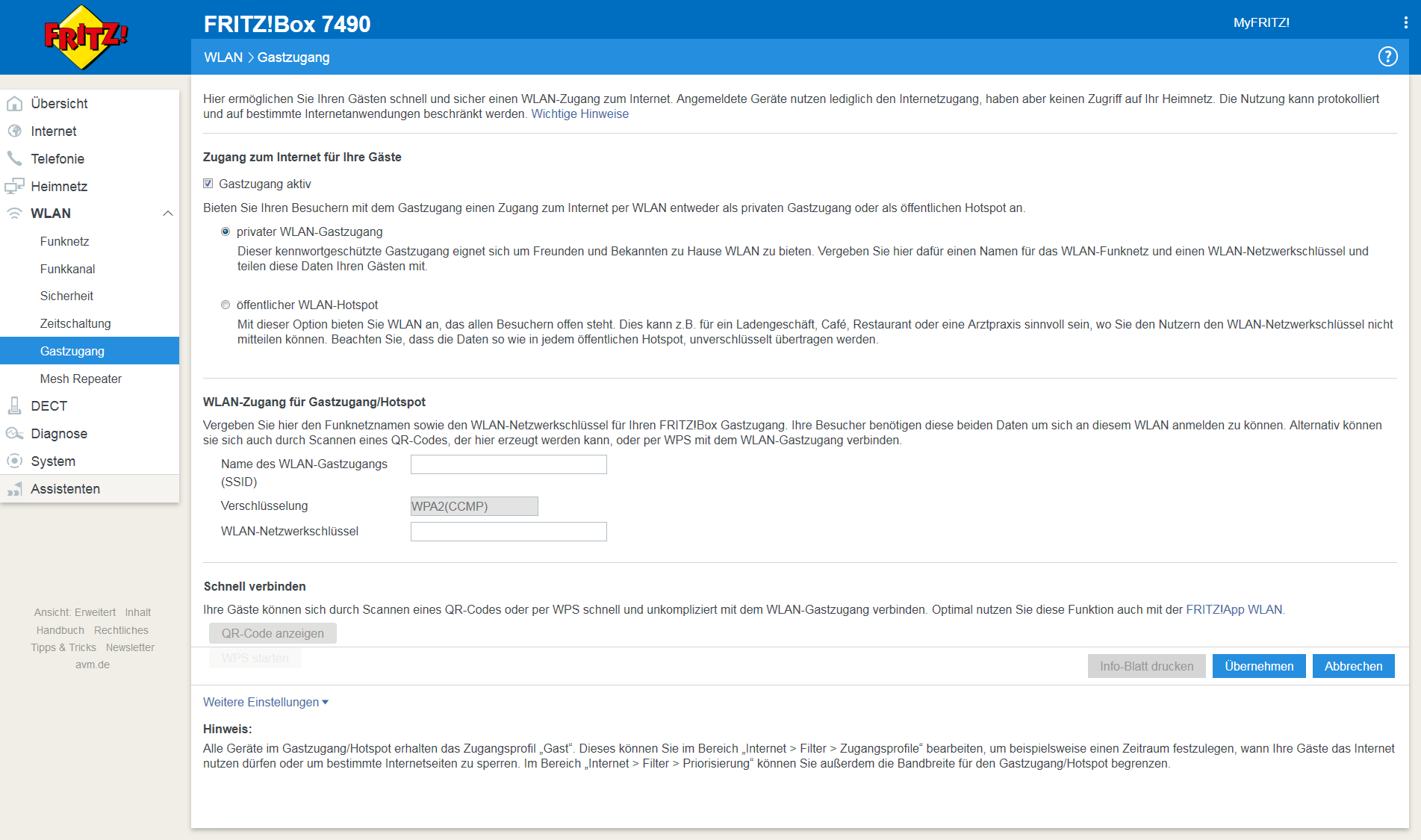Select öffentlicher WLAN-Hotspot radio button
The image size is (1421, 840).
click(226, 305)
